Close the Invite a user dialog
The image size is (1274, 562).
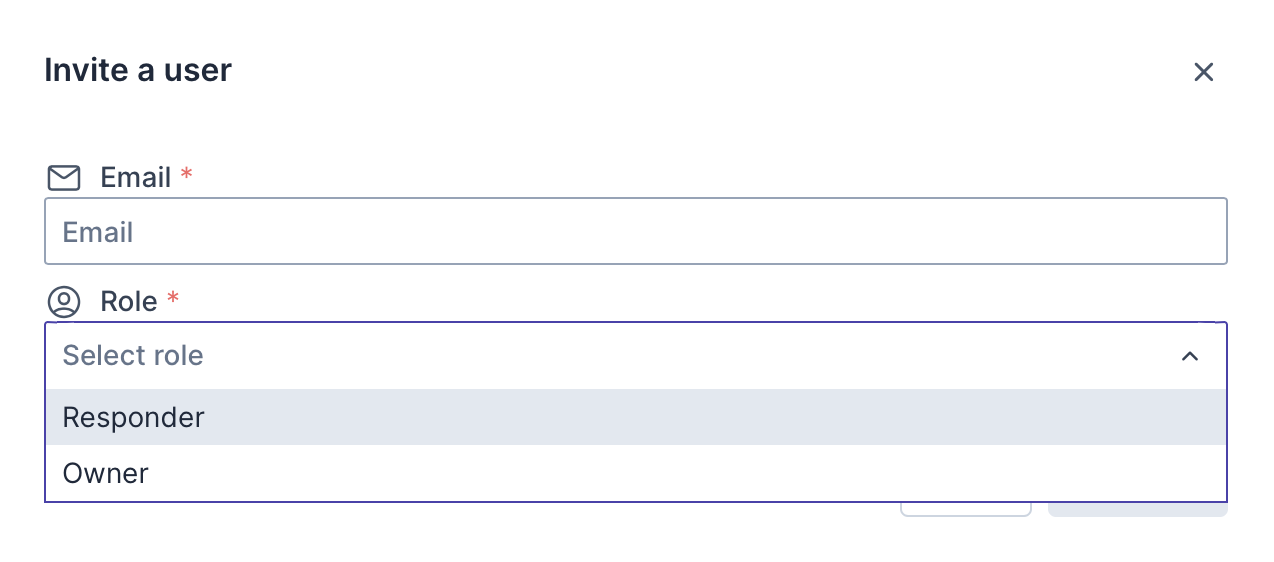click(x=1203, y=72)
